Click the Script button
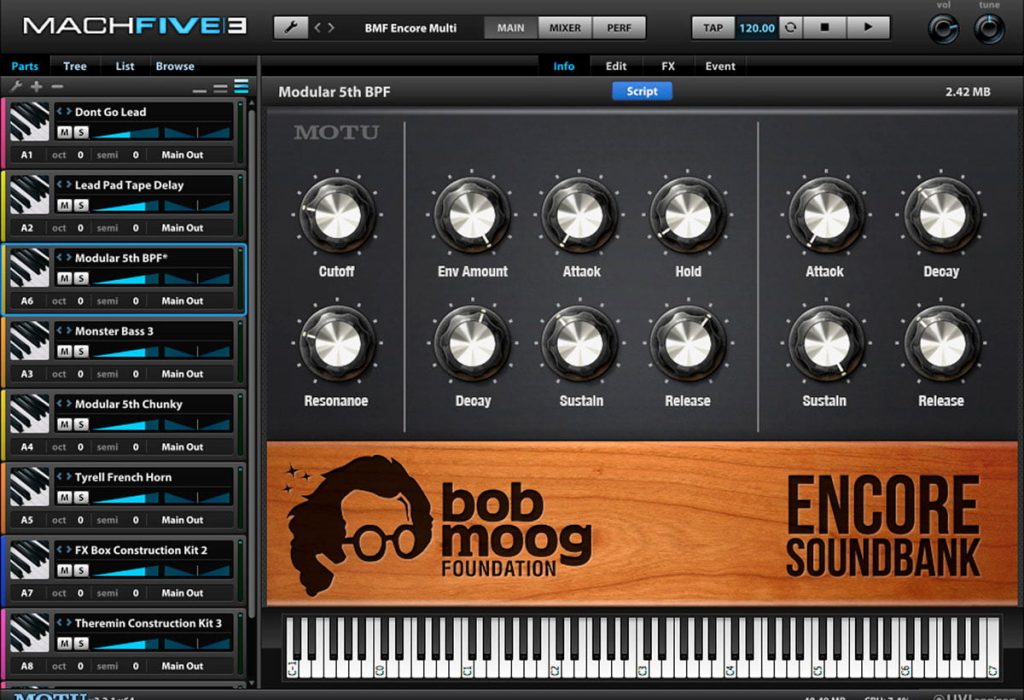 642,91
